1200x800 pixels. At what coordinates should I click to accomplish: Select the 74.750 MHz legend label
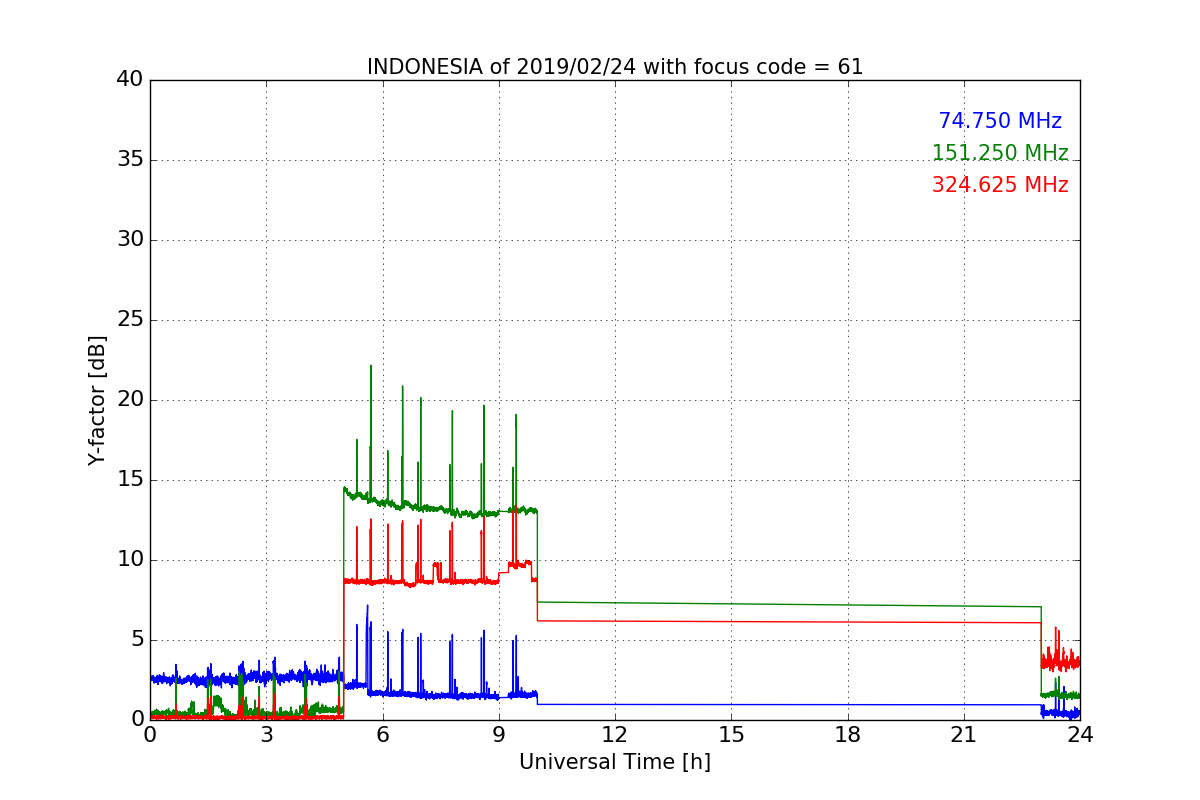(x=1000, y=121)
